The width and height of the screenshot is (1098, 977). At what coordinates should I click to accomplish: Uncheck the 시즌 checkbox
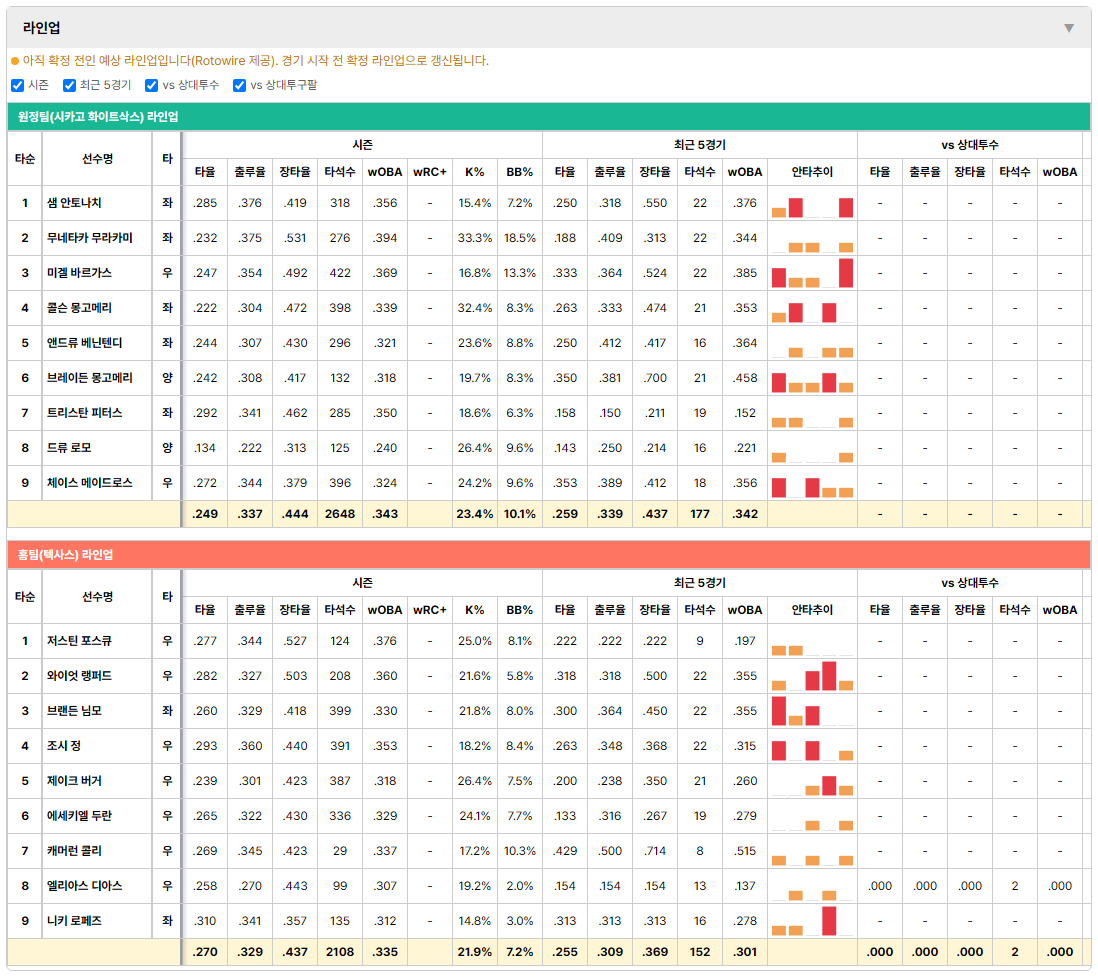(x=18, y=85)
